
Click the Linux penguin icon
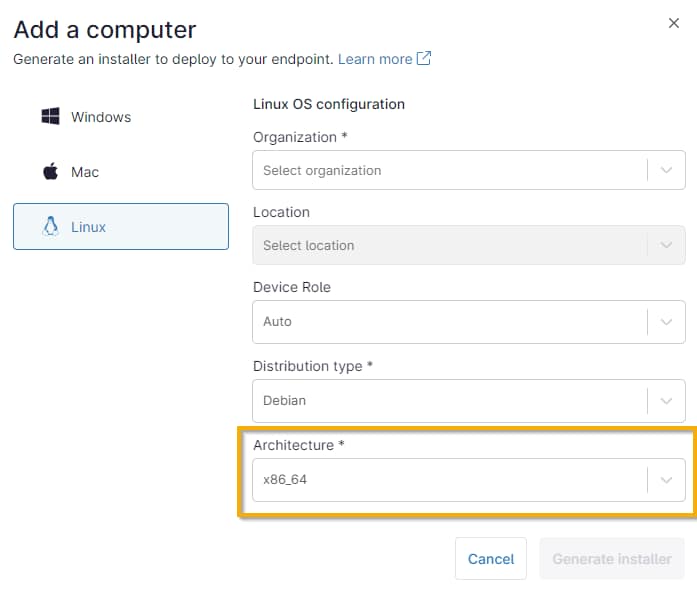tap(50, 227)
